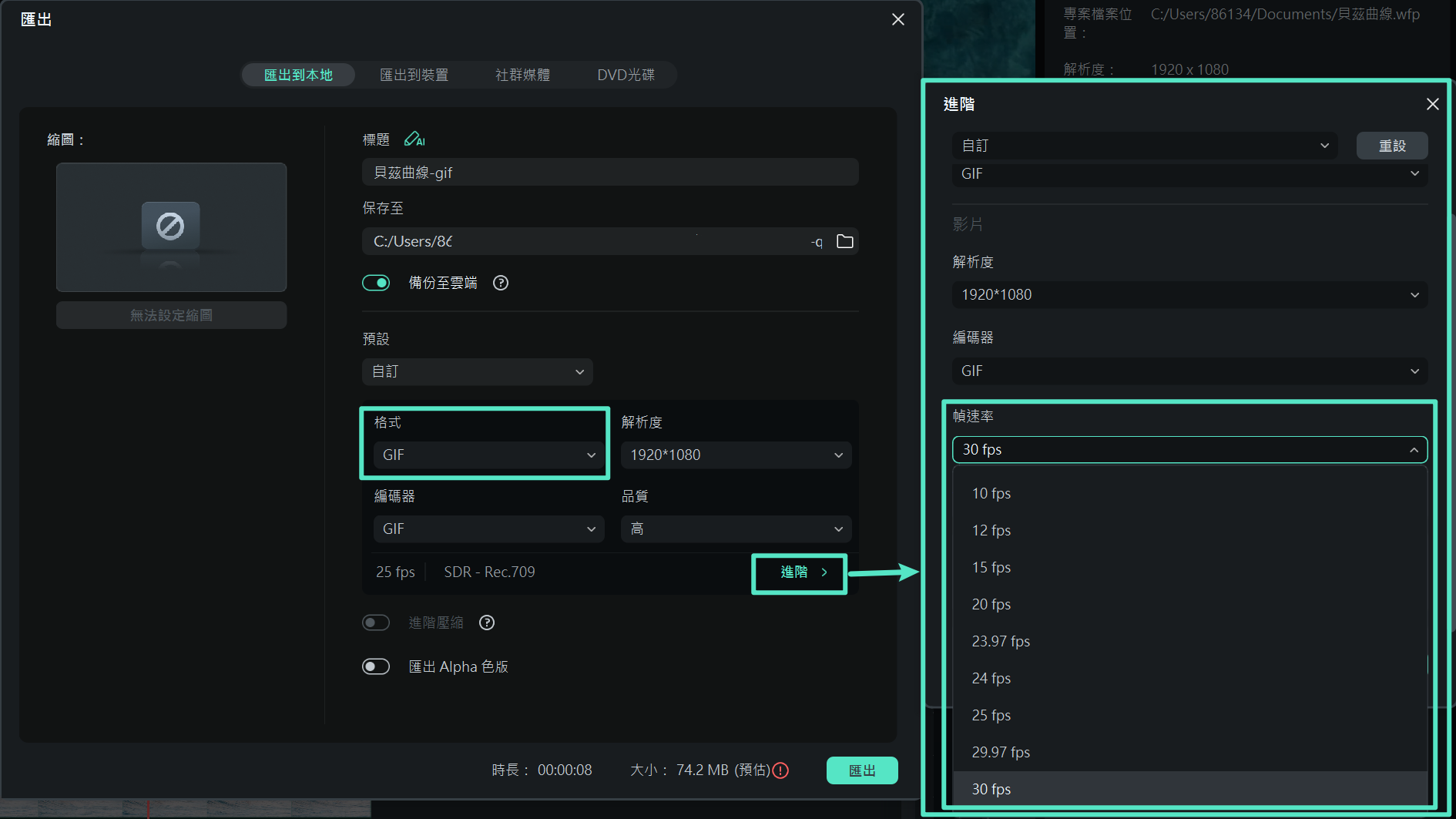Select 12 fps from frame rate list

(x=1190, y=530)
